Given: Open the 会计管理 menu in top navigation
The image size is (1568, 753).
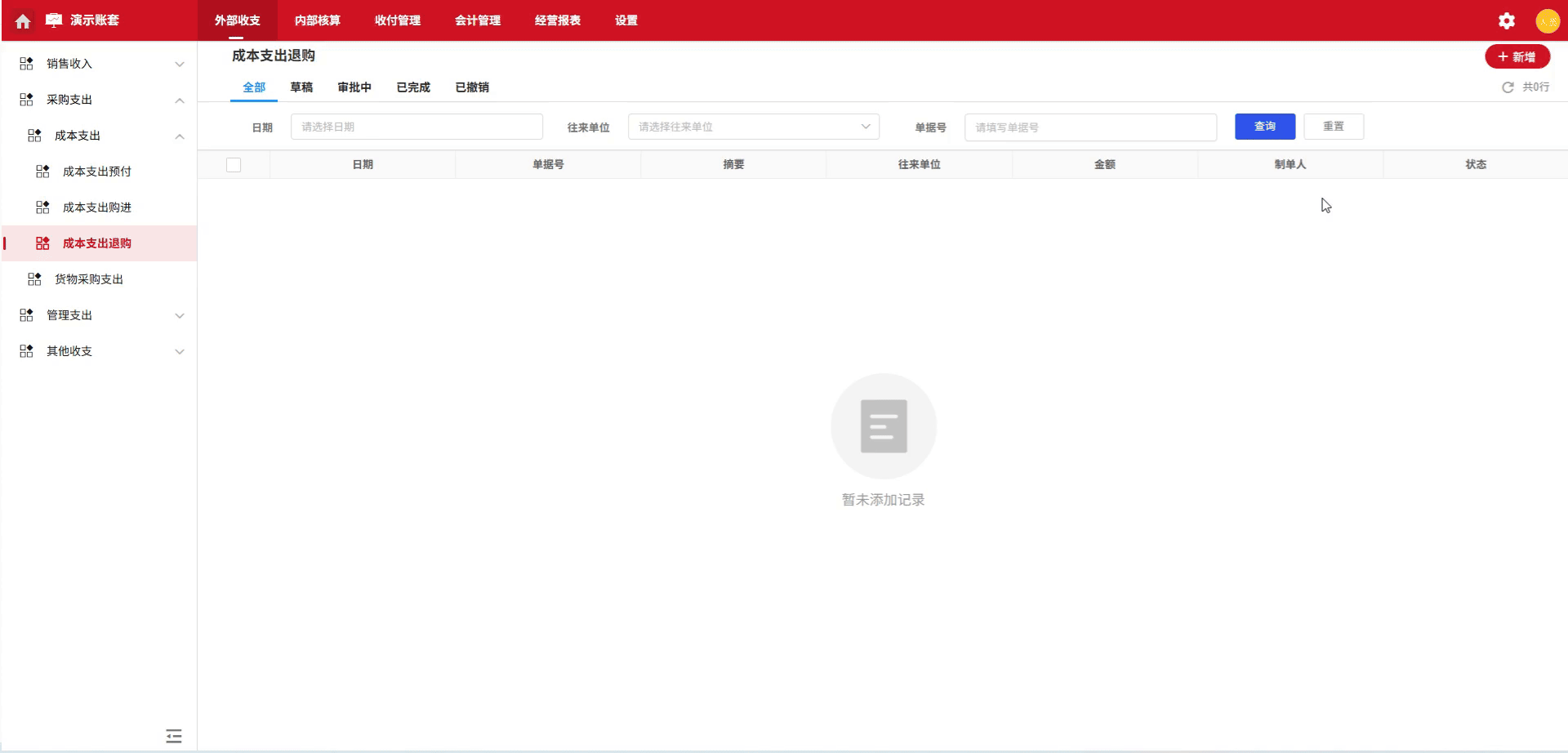Looking at the screenshot, I should click(479, 20).
